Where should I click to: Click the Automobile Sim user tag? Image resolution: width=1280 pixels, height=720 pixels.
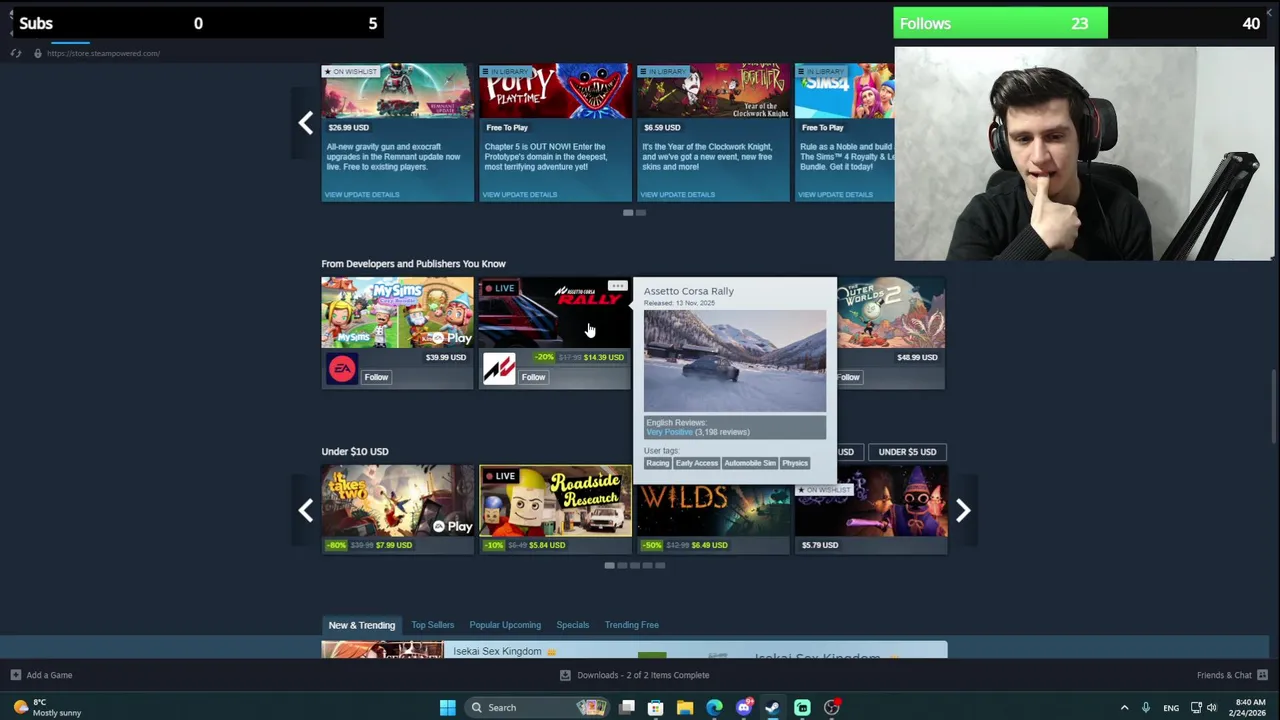click(750, 463)
